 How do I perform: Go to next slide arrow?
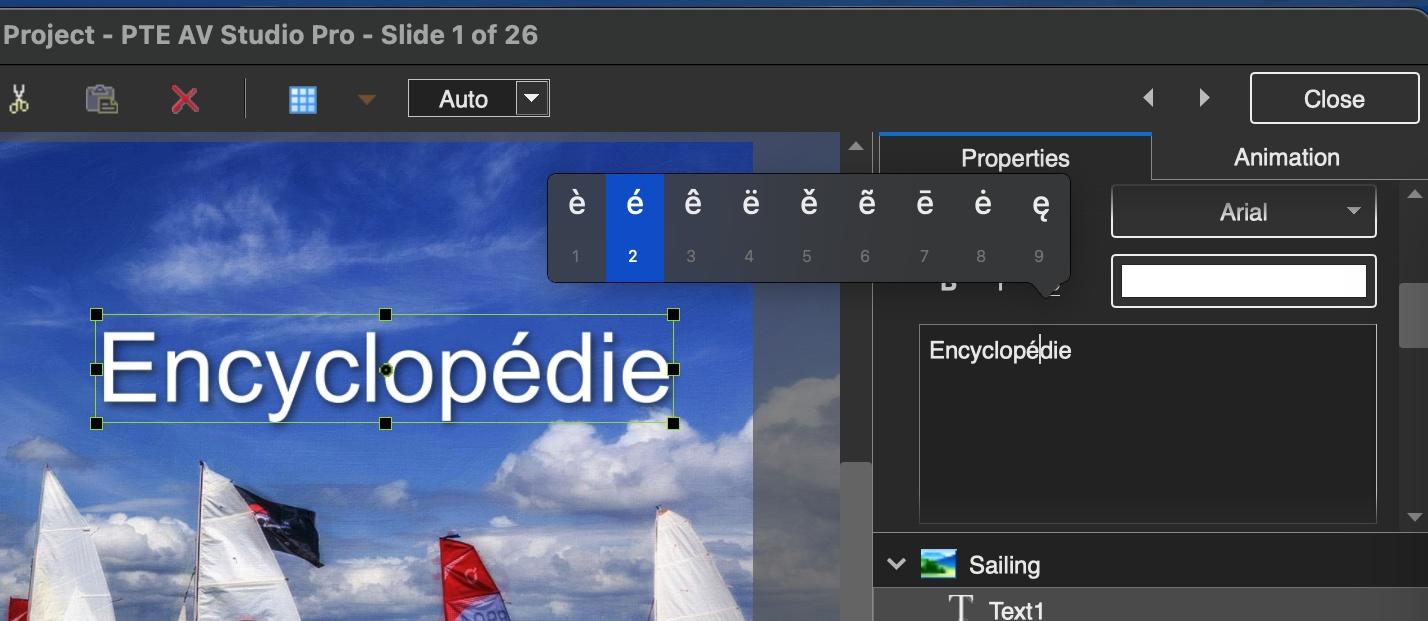pos(1204,98)
